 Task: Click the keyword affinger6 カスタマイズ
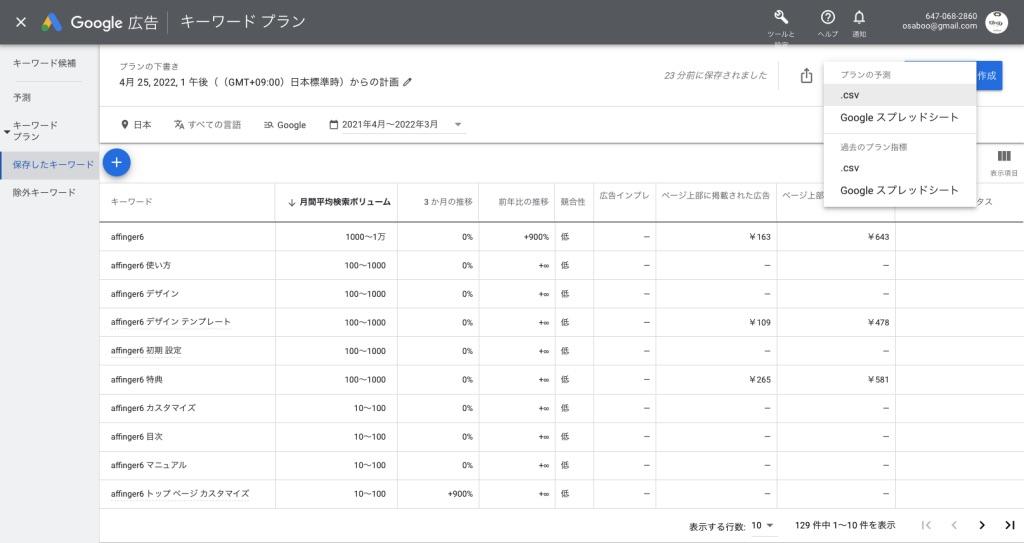[x=153, y=408]
